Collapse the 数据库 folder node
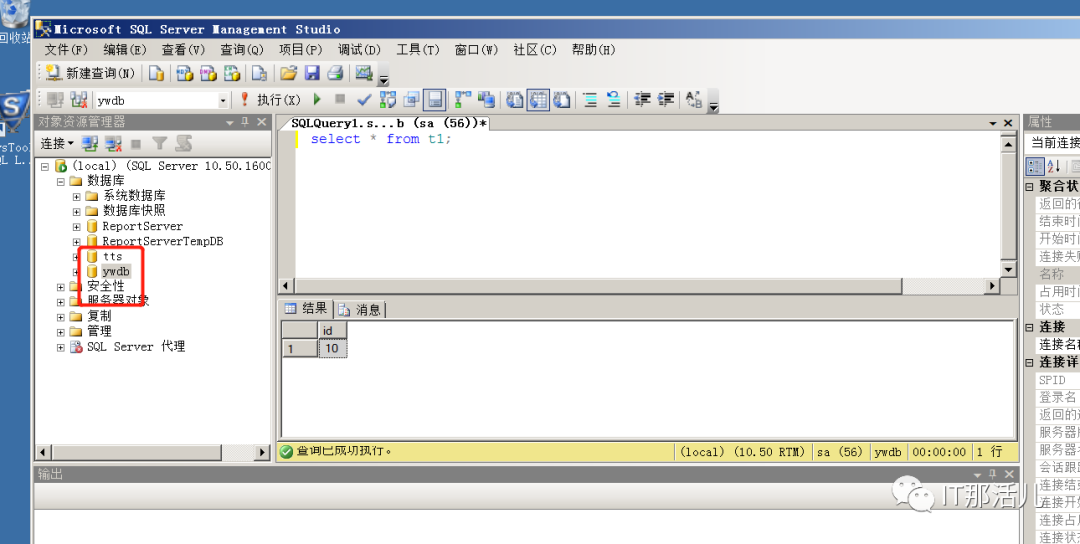The height and width of the screenshot is (544, 1080). (x=61, y=181)
